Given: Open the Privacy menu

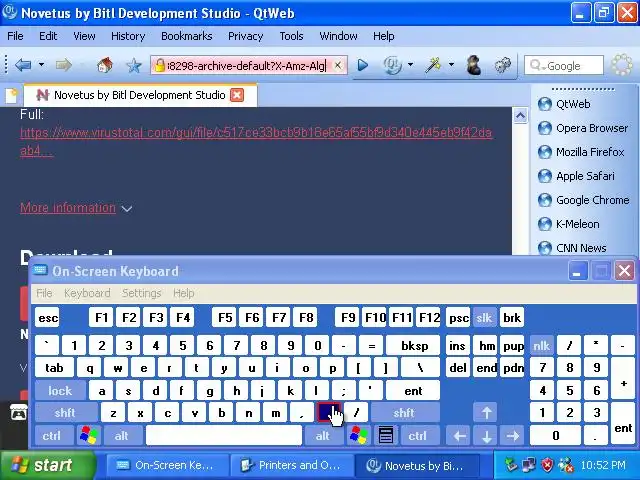Looking at the screenshot, I should tap(245, 36).
